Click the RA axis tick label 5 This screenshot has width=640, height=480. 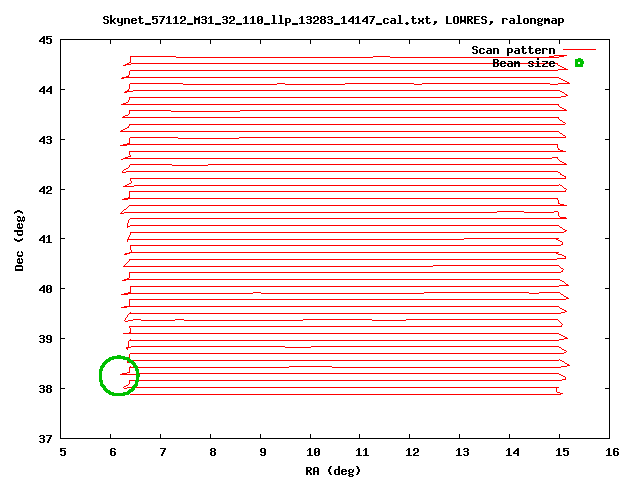[62, 452]
